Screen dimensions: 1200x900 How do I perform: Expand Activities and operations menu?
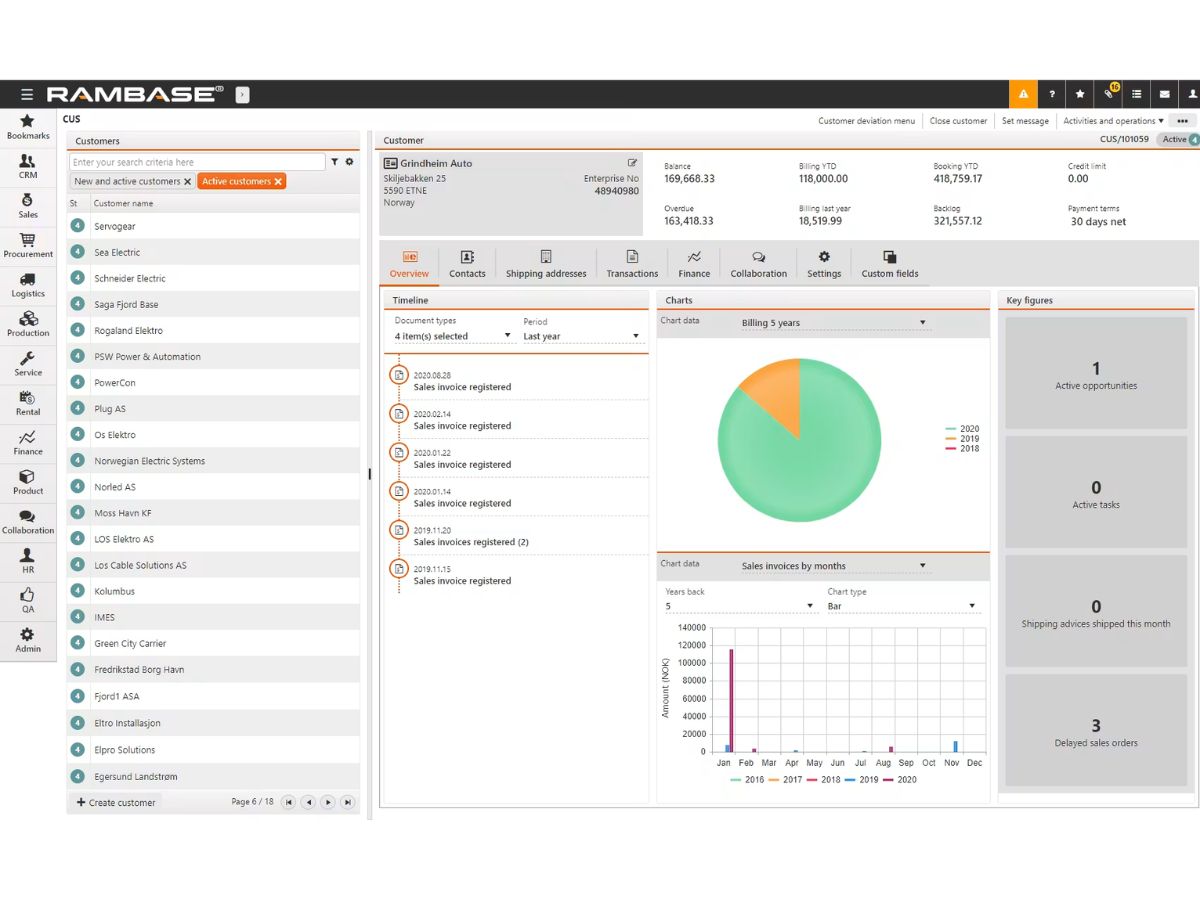1113,121
